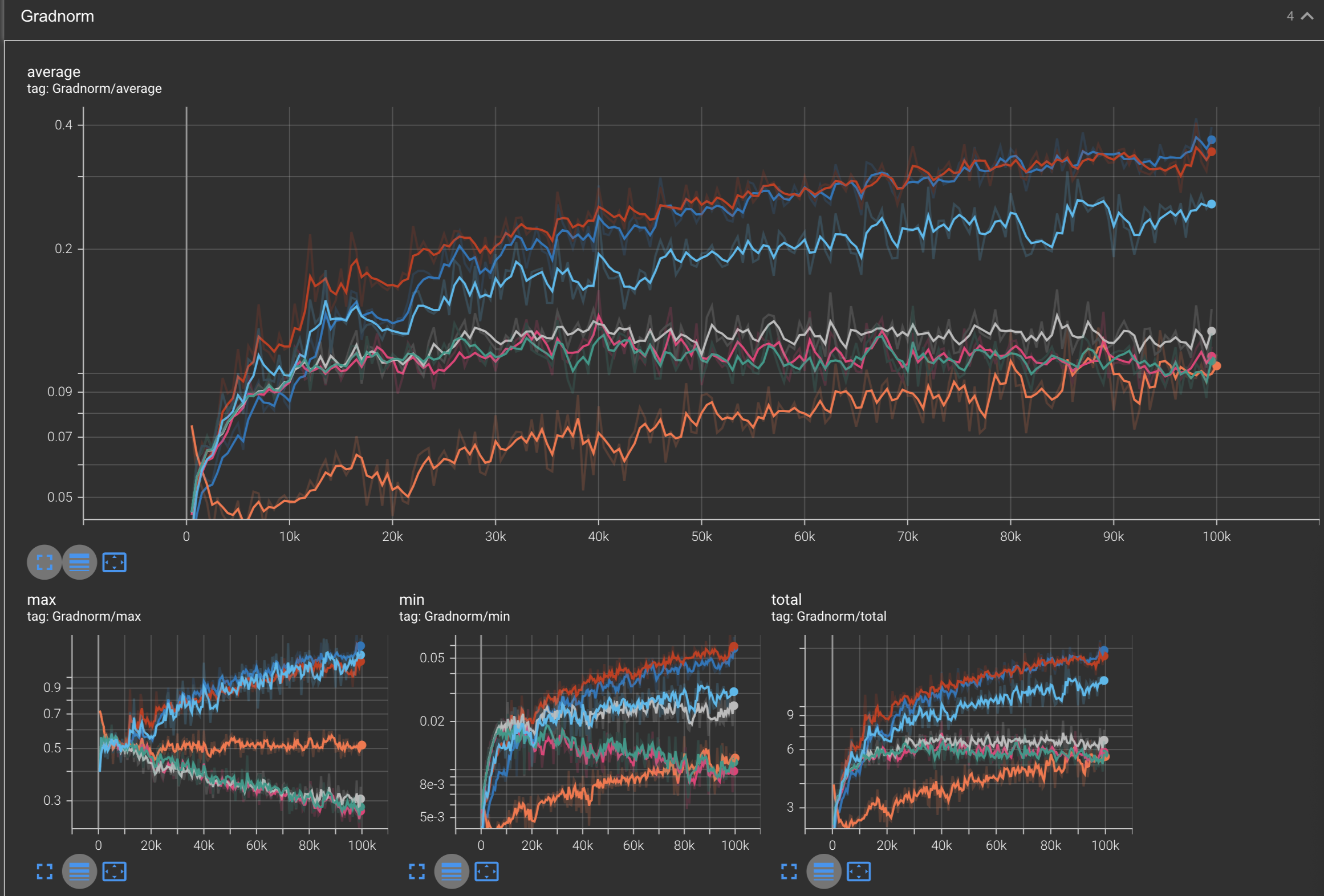Fit domain to data on total chart
Screen dimensions: 1324x896
[x=859, y=871]
